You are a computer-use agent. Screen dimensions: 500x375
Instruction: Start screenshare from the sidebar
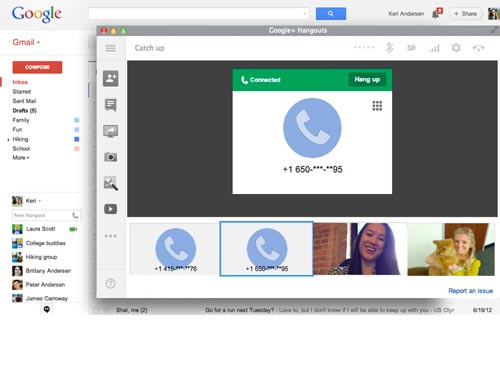[x=111, y=131]
